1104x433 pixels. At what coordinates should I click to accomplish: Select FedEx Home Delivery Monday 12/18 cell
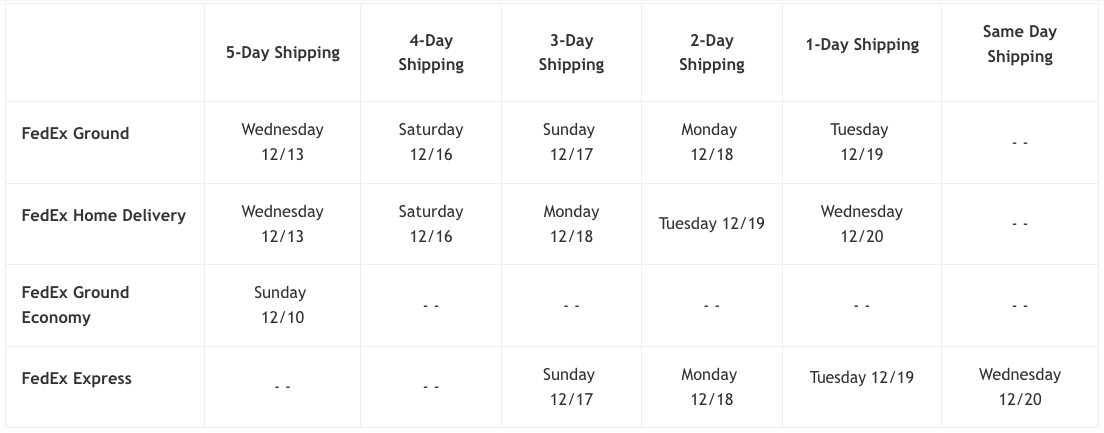[571, 224]
